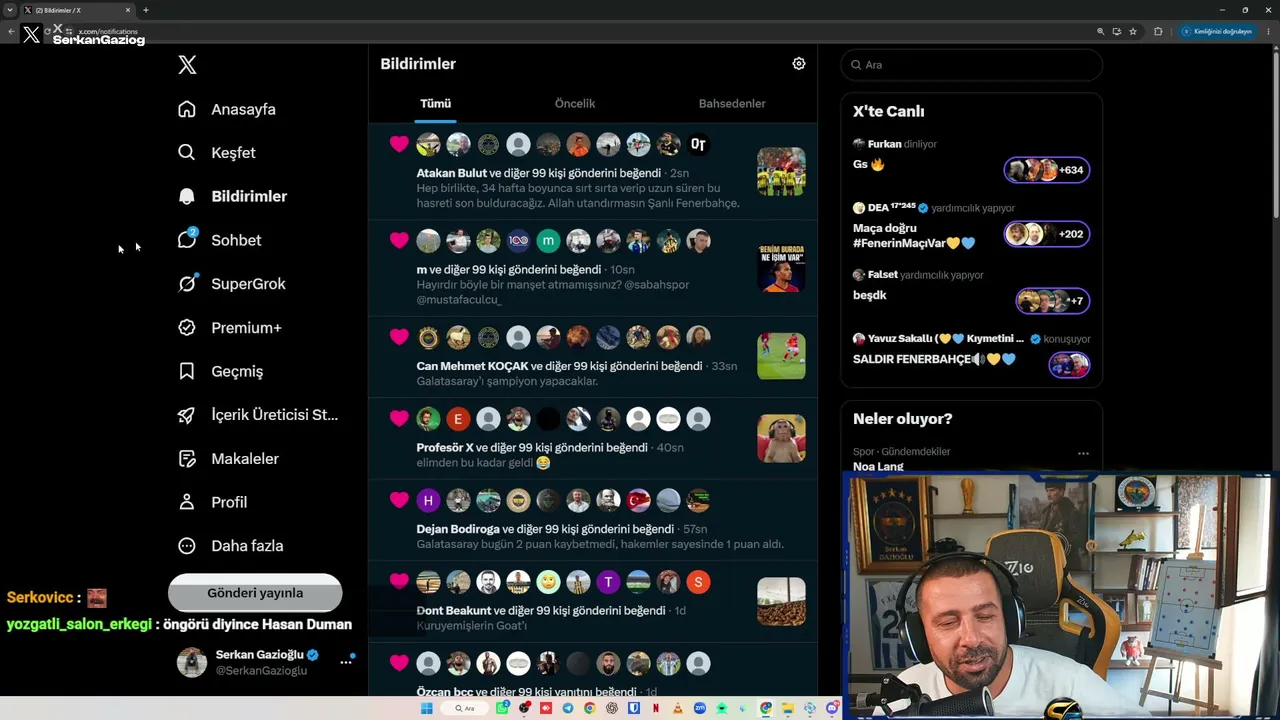The width and height of the screenshot is (1280, 720).
Task: Click the orange 'S' avatar
Action: (x=698, y=582)
